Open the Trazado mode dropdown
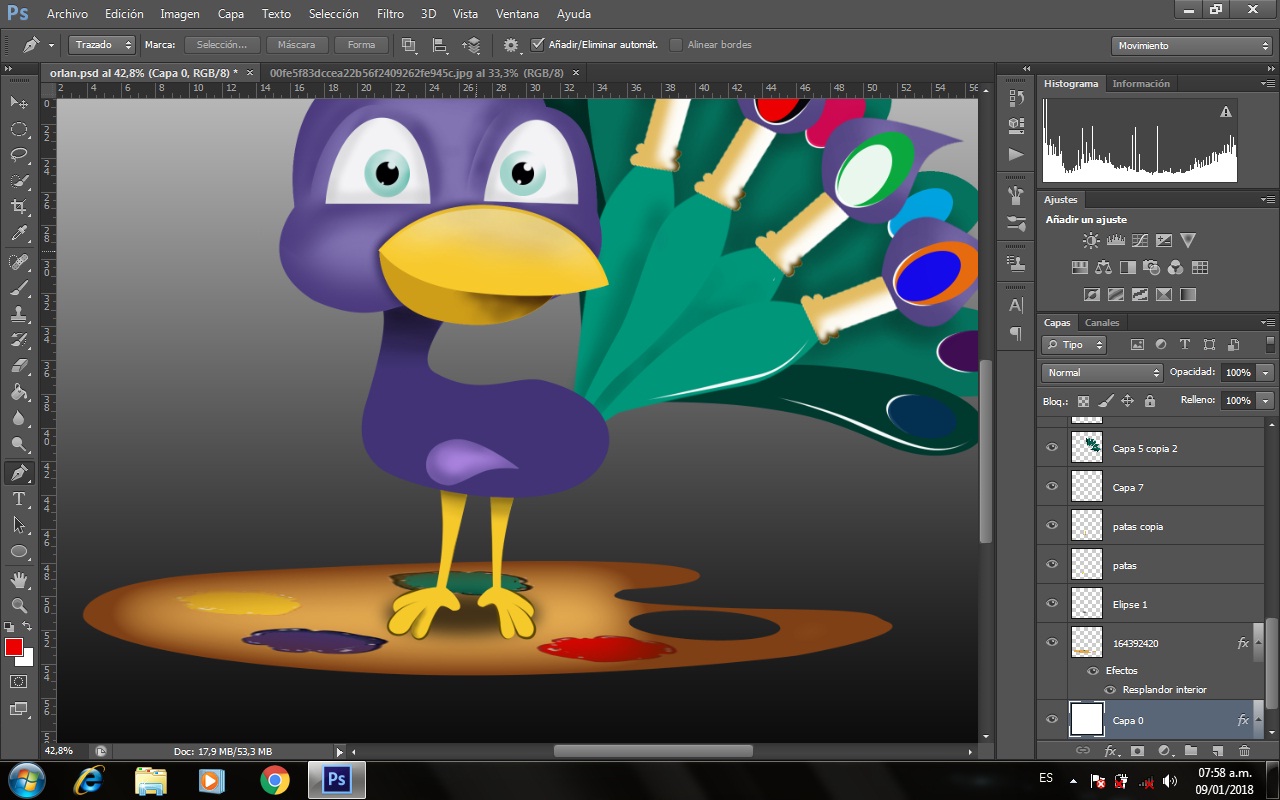 pos(102,45)
